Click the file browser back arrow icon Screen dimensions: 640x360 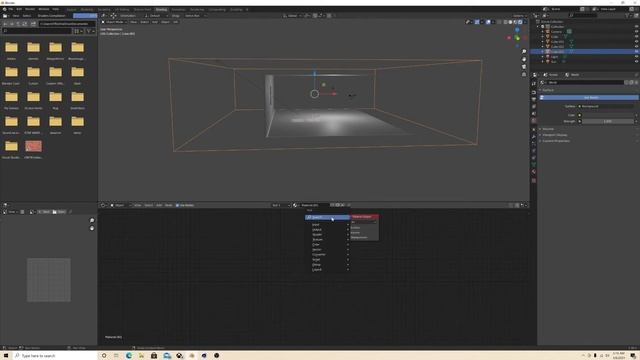[5, 24]
